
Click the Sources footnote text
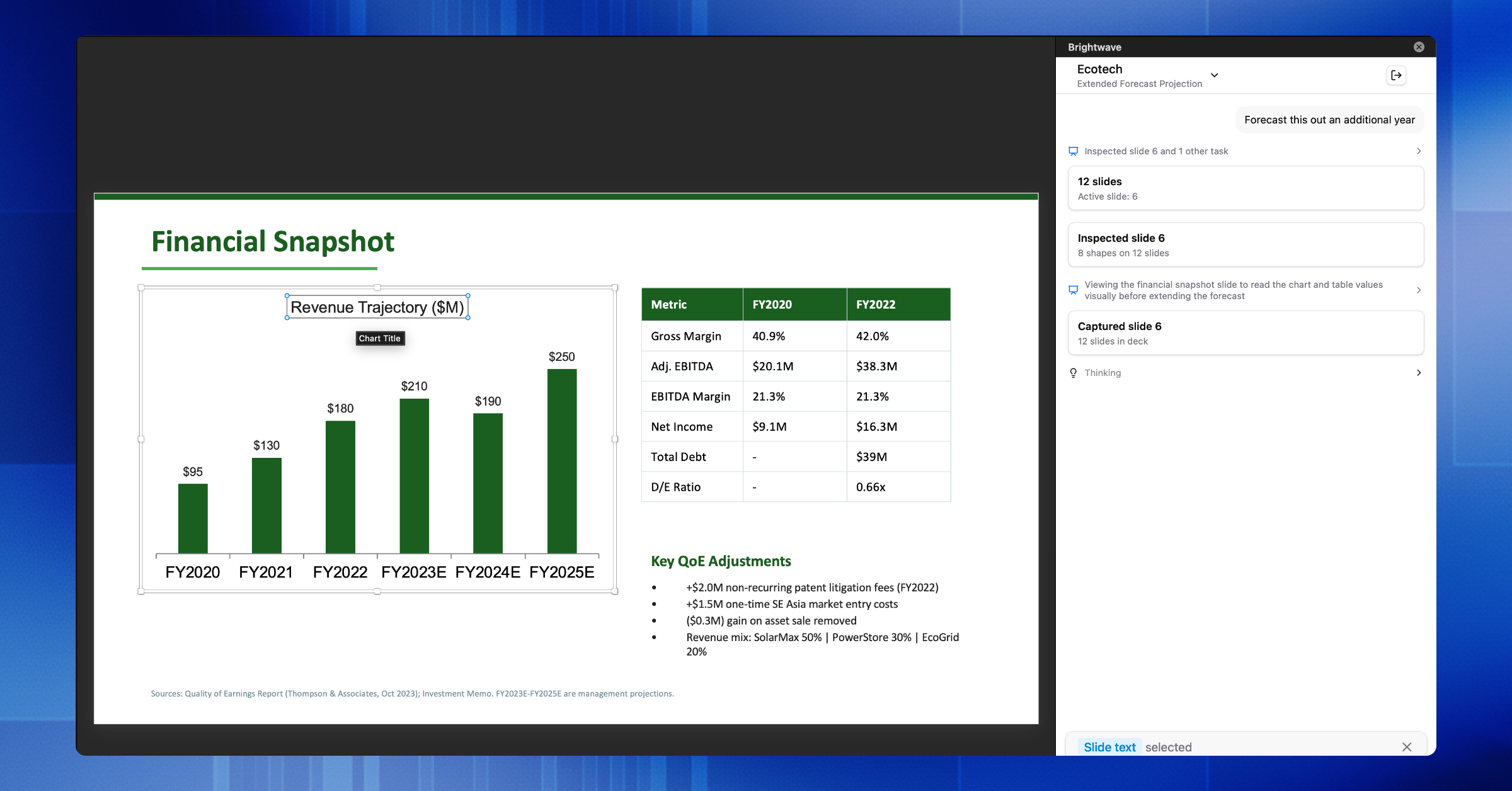[412, 694]
